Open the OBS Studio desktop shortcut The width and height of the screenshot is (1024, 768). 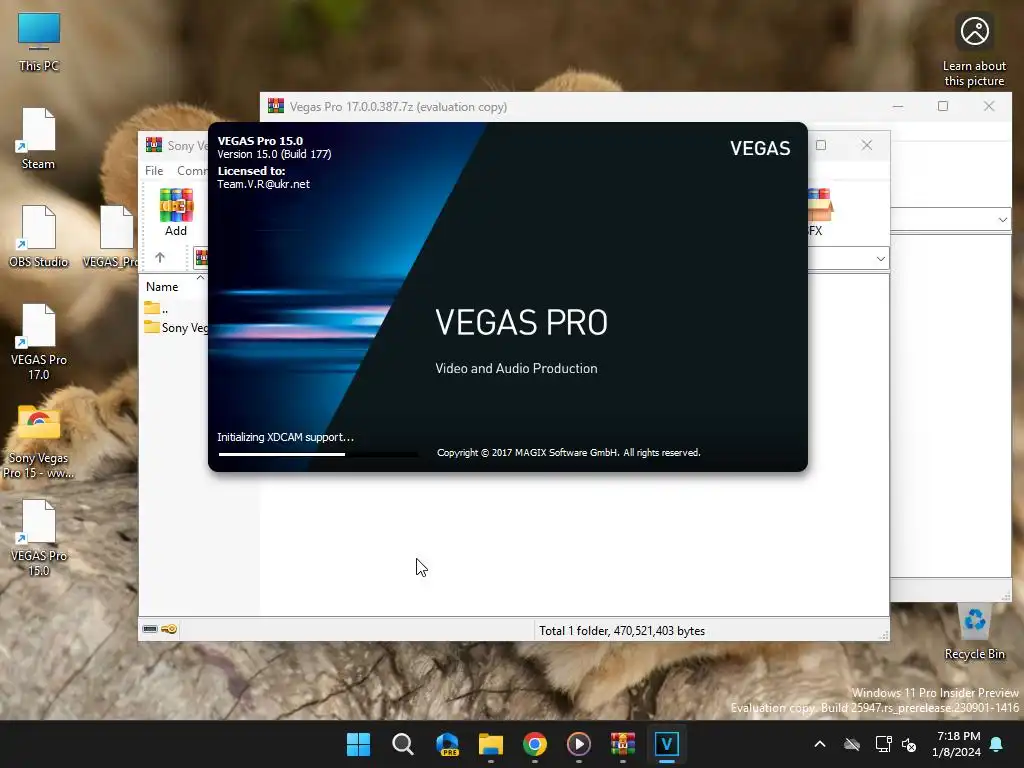[39, 236]
